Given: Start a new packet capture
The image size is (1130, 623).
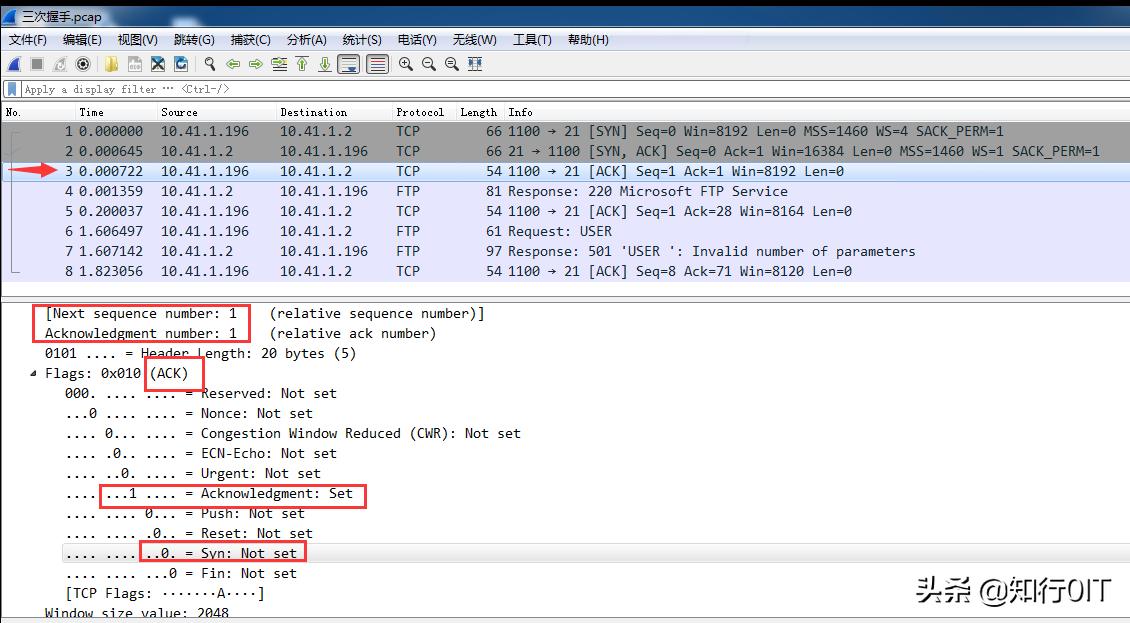Looking at the screenshot, I should tap(14, 64).
